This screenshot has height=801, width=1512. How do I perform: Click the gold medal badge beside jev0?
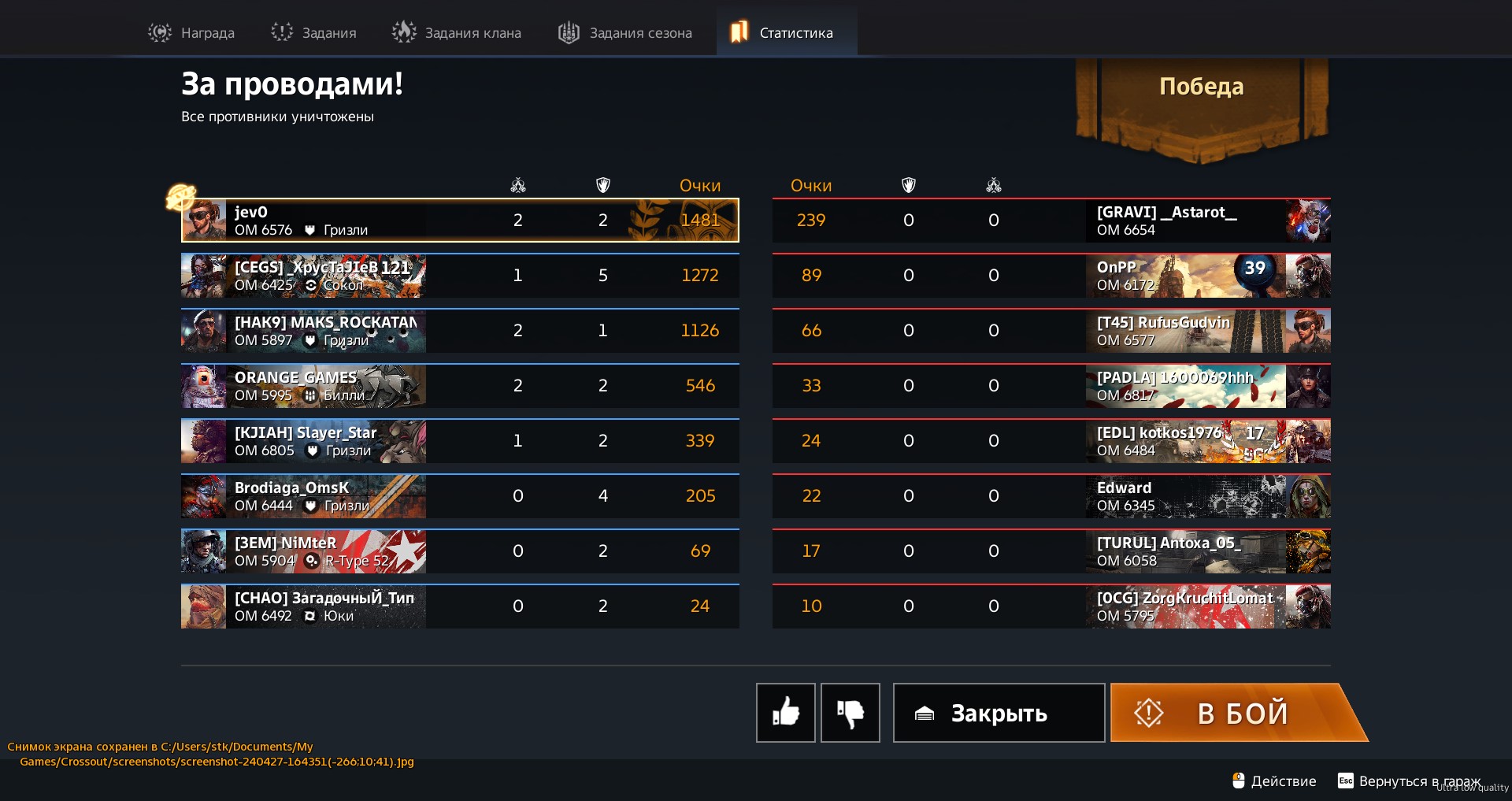180,197
